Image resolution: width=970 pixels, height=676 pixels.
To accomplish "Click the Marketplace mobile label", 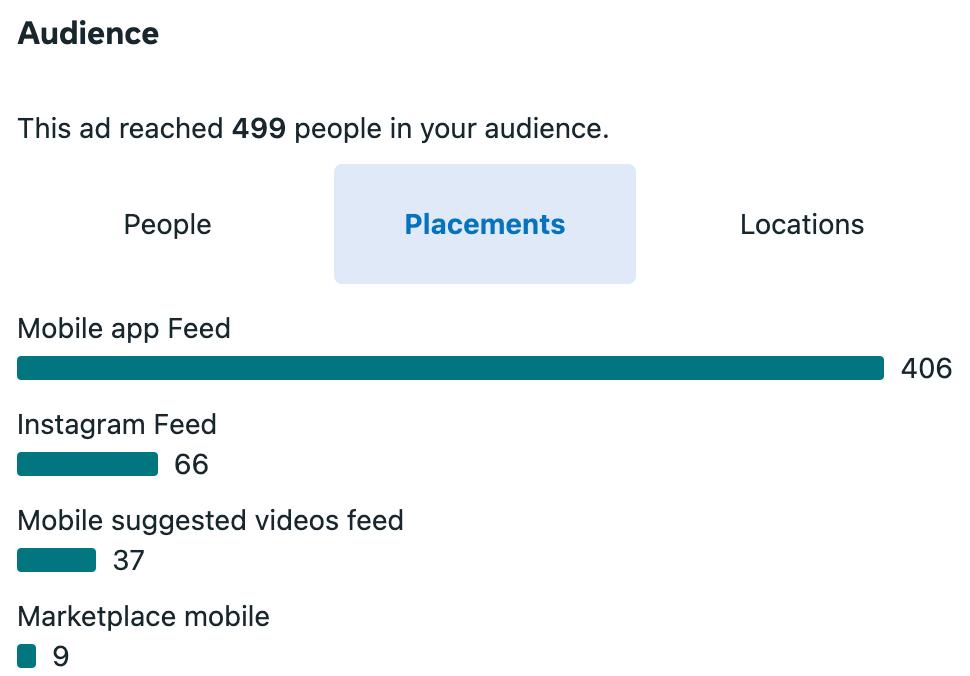I will [144, 617].
